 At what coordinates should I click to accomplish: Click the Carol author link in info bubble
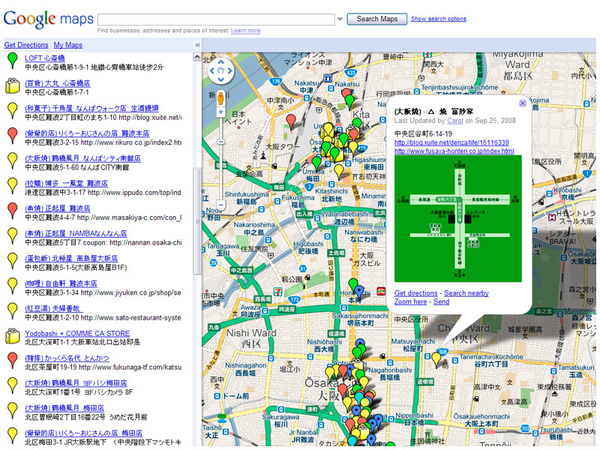point(455,121)
